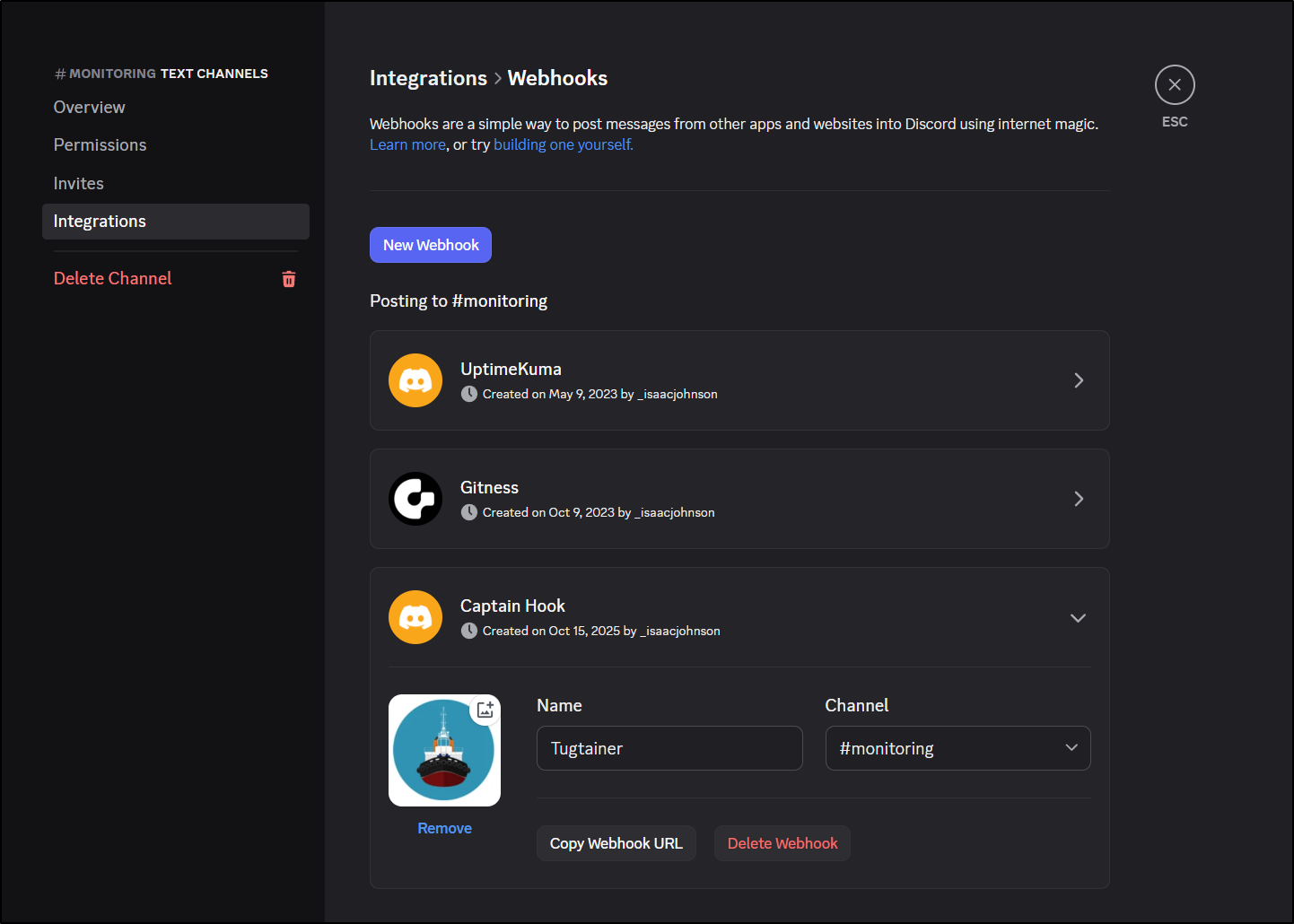1294x924 pixels.
Task: Open the Overview settings section
Action: [x=90, y=108]
